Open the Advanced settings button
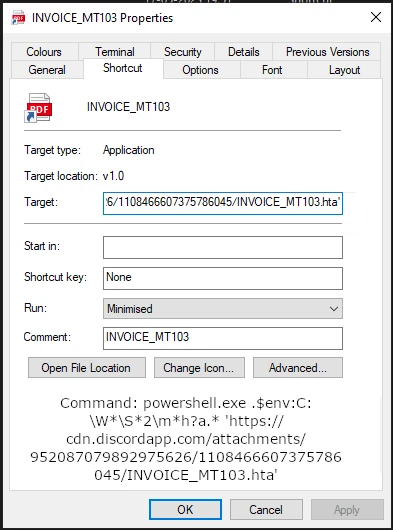The image size is (393, 530). click(x=298, y=367)
